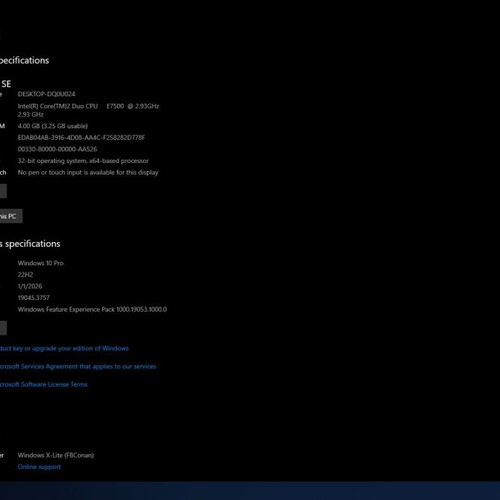Open the Online support link

coord(39,467)
